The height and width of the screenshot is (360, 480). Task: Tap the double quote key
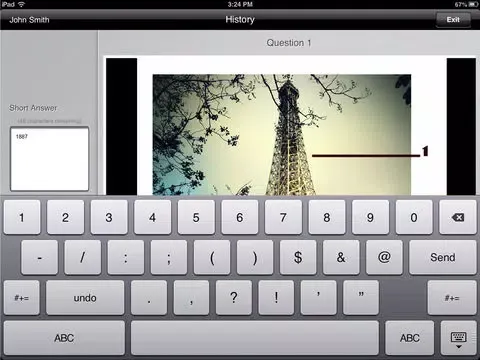pos(361,298)
